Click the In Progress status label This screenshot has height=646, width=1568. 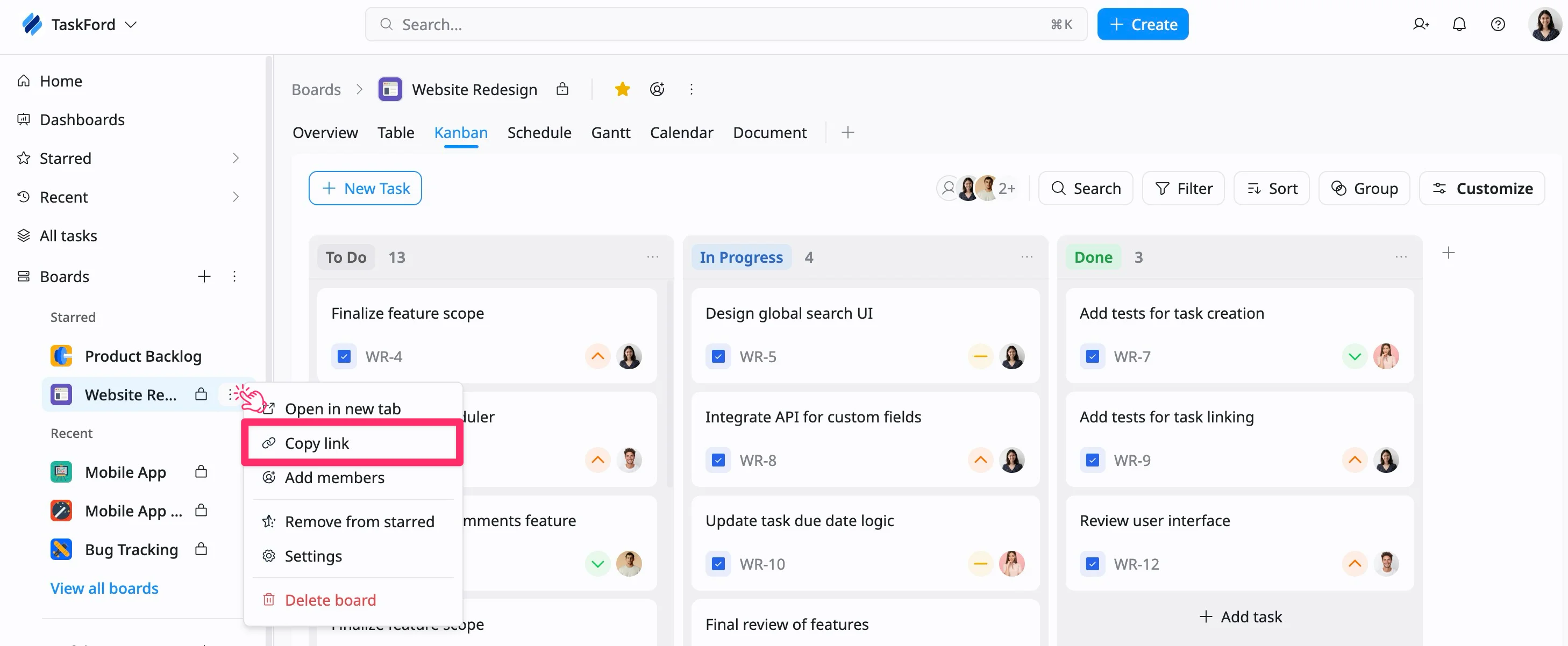741,257
